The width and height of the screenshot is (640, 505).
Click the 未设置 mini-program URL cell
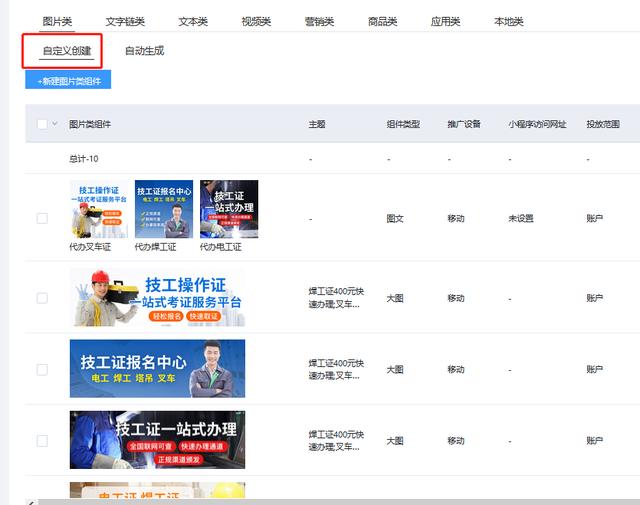click(x=521, y=218)
